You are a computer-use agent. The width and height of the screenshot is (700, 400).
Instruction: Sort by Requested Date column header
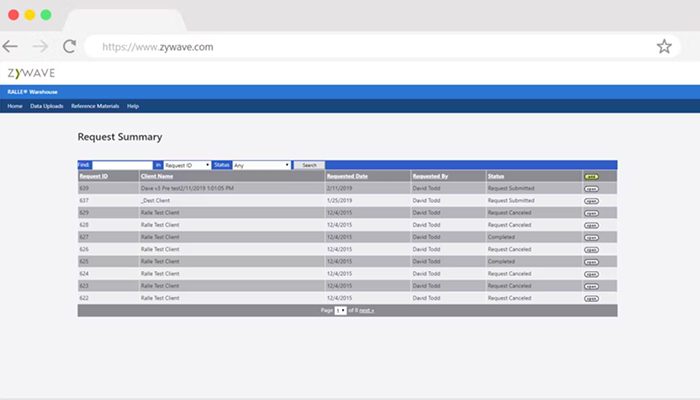point(347,176)
